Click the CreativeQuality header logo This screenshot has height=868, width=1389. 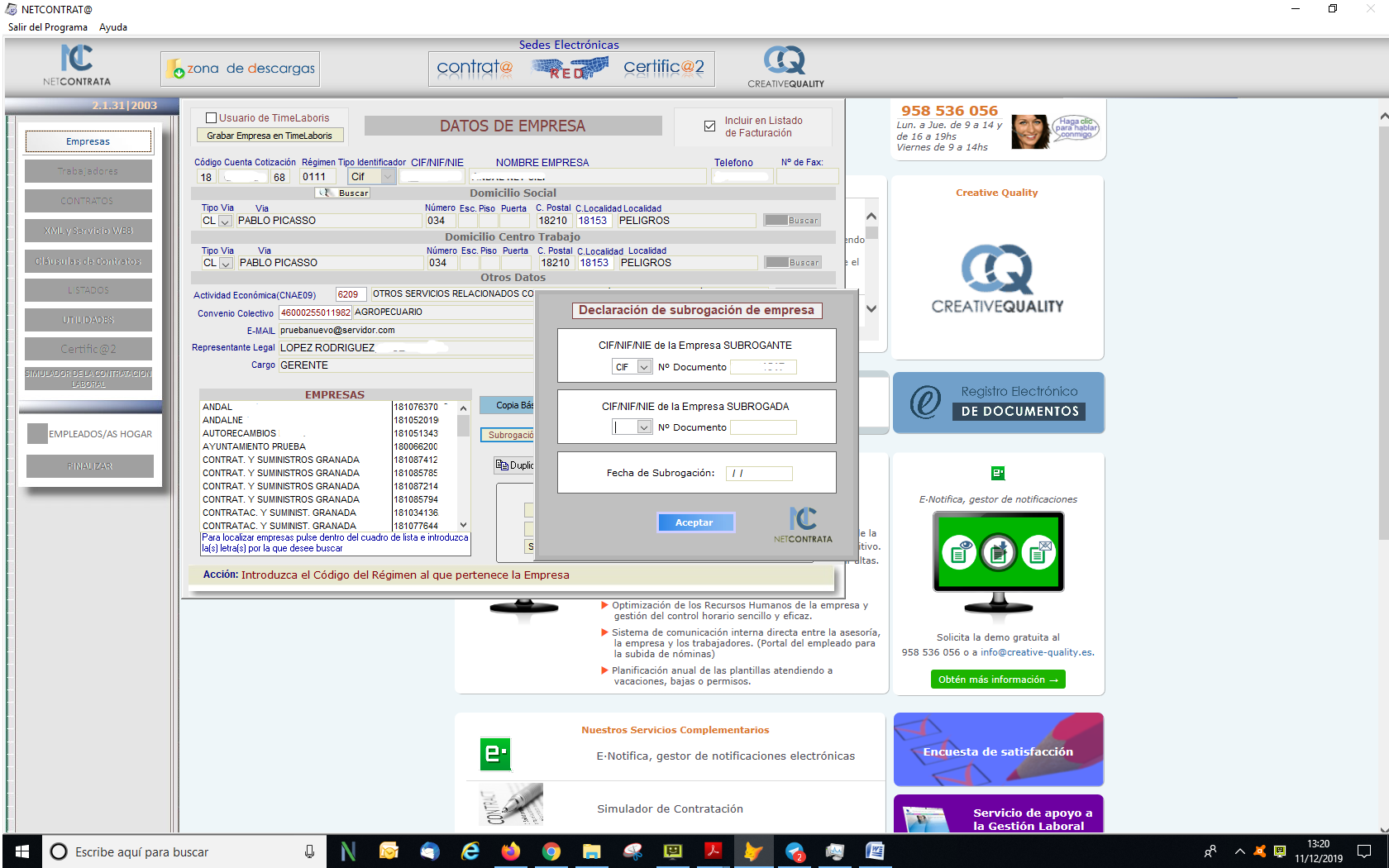pyautogui.click(x=785, y=67)
